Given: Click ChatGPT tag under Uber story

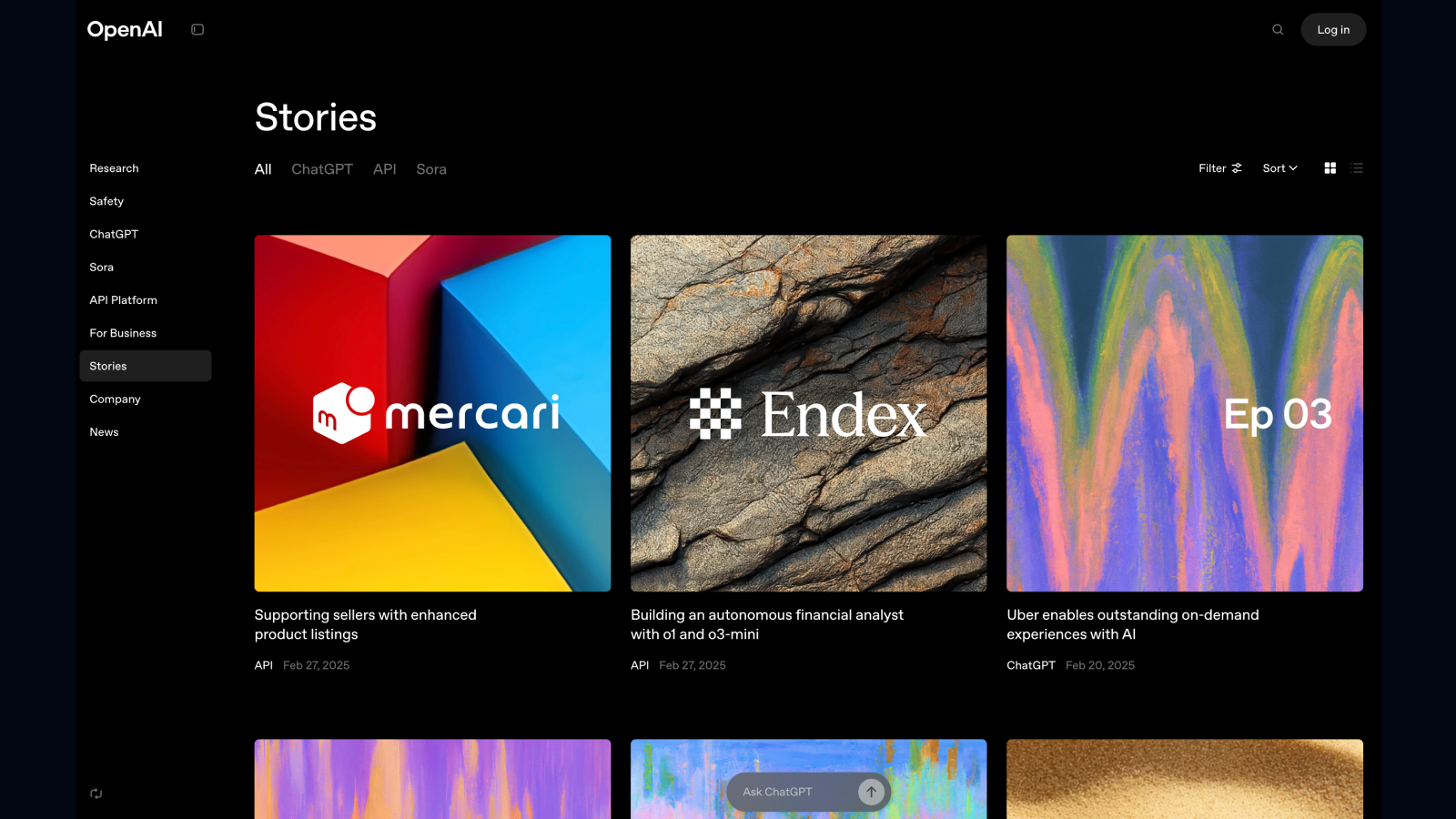Looking at the screenshot, I should [1031, 665].
